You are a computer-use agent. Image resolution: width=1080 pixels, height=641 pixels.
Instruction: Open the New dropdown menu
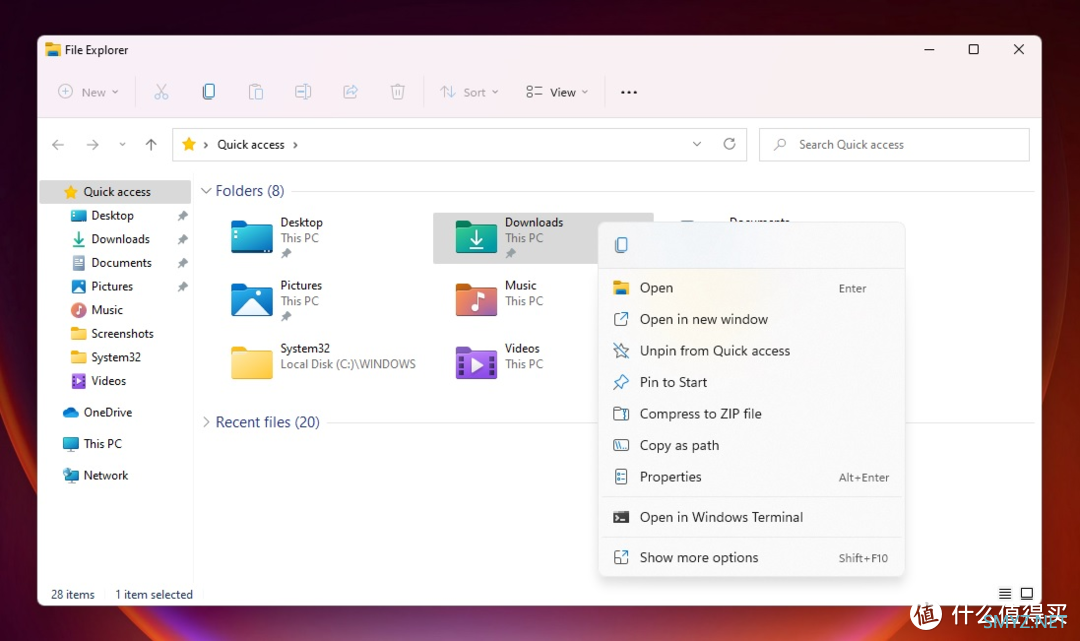[x=88, y=92]
